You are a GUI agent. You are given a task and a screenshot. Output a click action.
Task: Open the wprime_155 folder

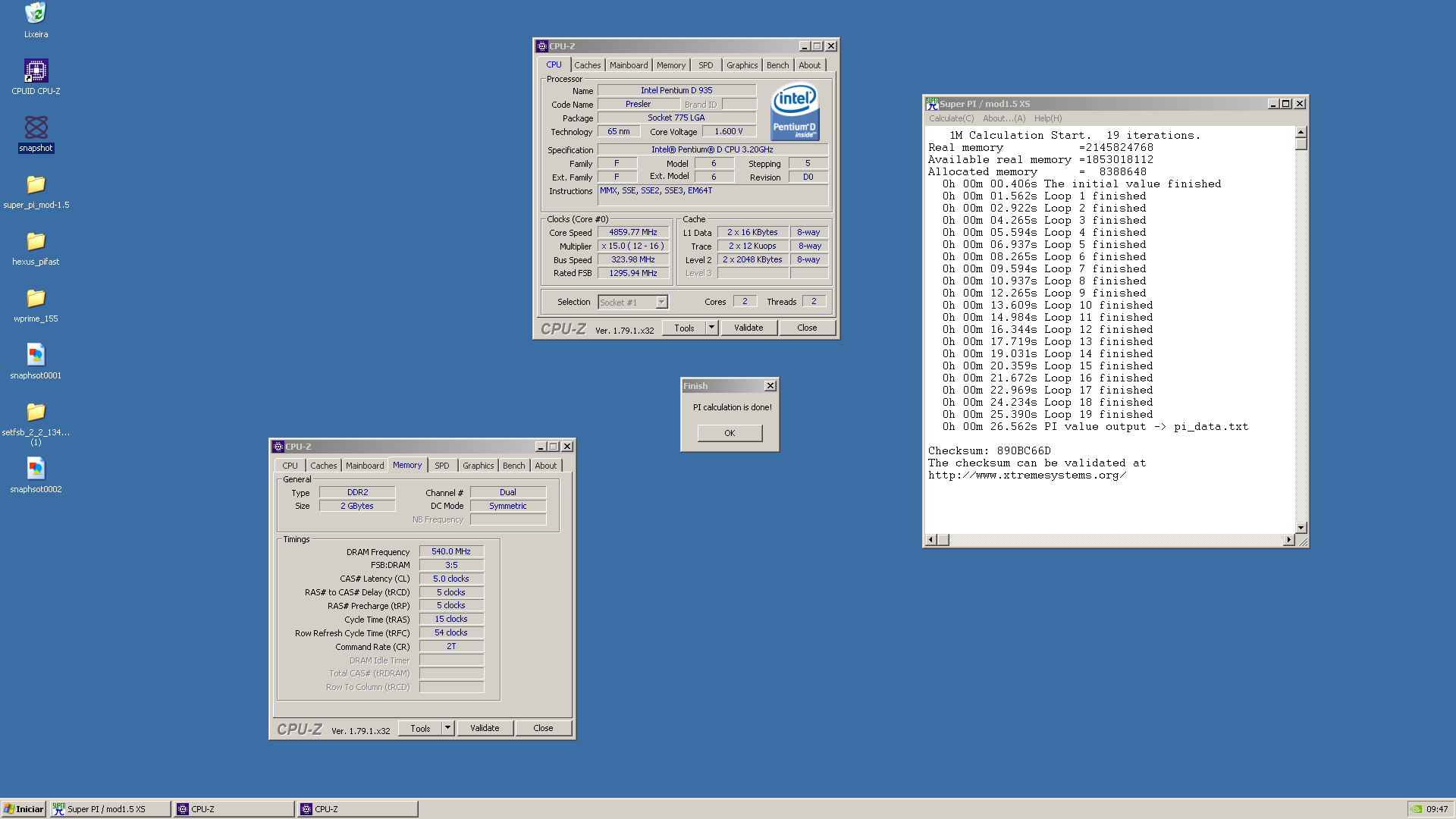[x=36, y=298]
